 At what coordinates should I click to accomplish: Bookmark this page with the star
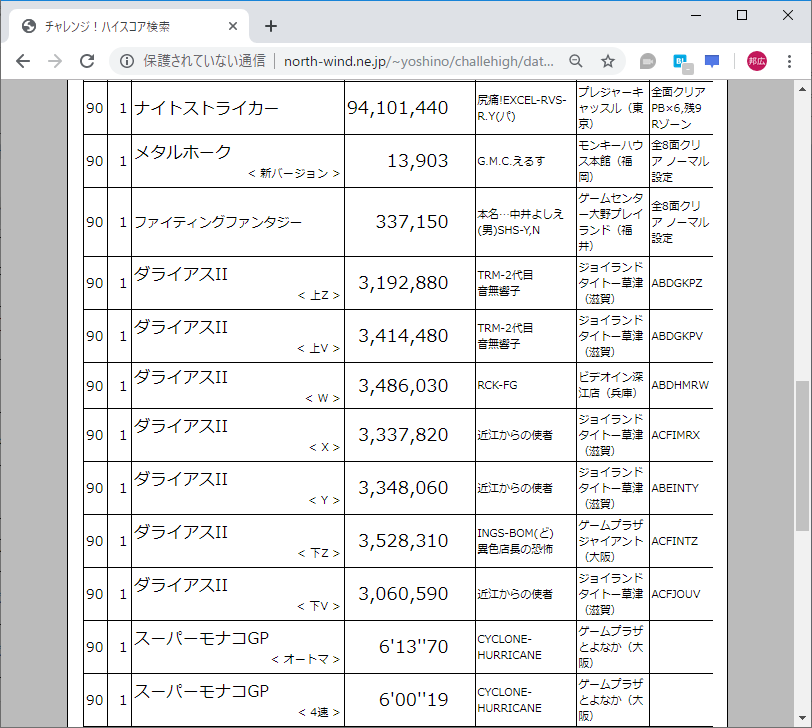[x=608, y=61]
